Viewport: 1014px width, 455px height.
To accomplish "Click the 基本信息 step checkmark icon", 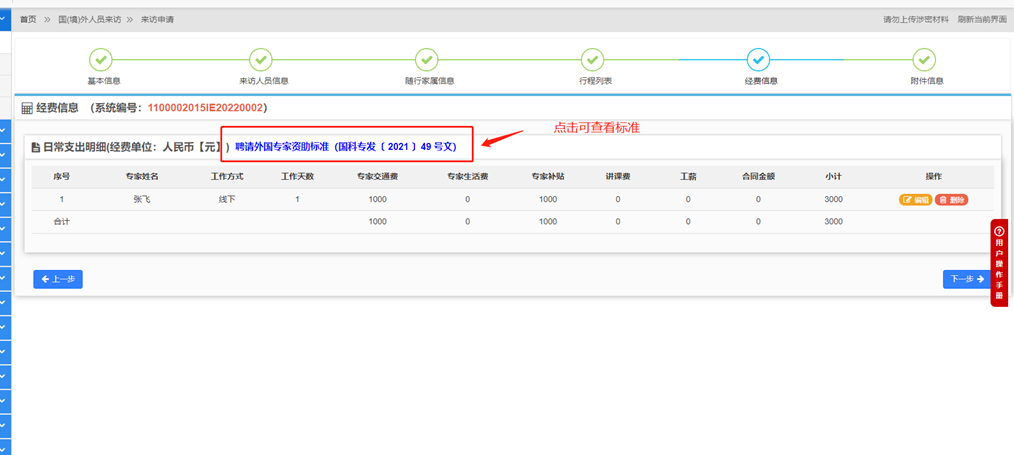I will coord(100,60).
